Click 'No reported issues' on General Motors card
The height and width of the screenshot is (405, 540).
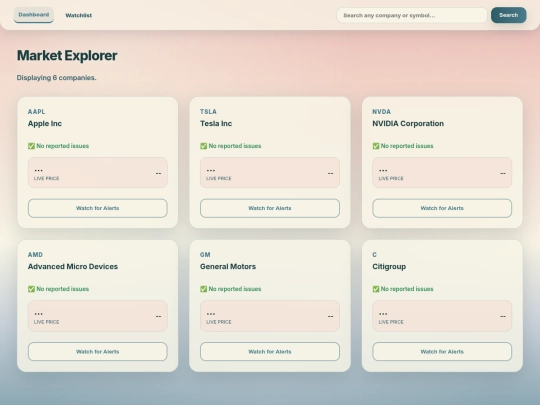coord(235,289)
